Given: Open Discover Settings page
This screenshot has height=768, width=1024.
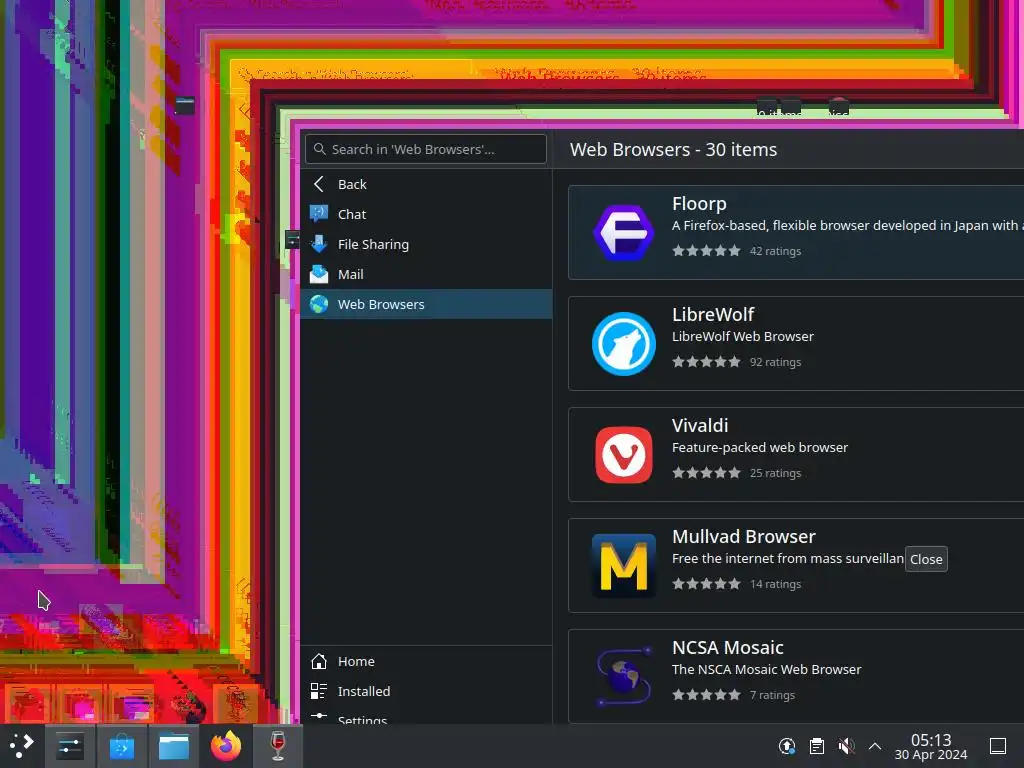Looking at the screenshot, I should (x=426, y=717).
